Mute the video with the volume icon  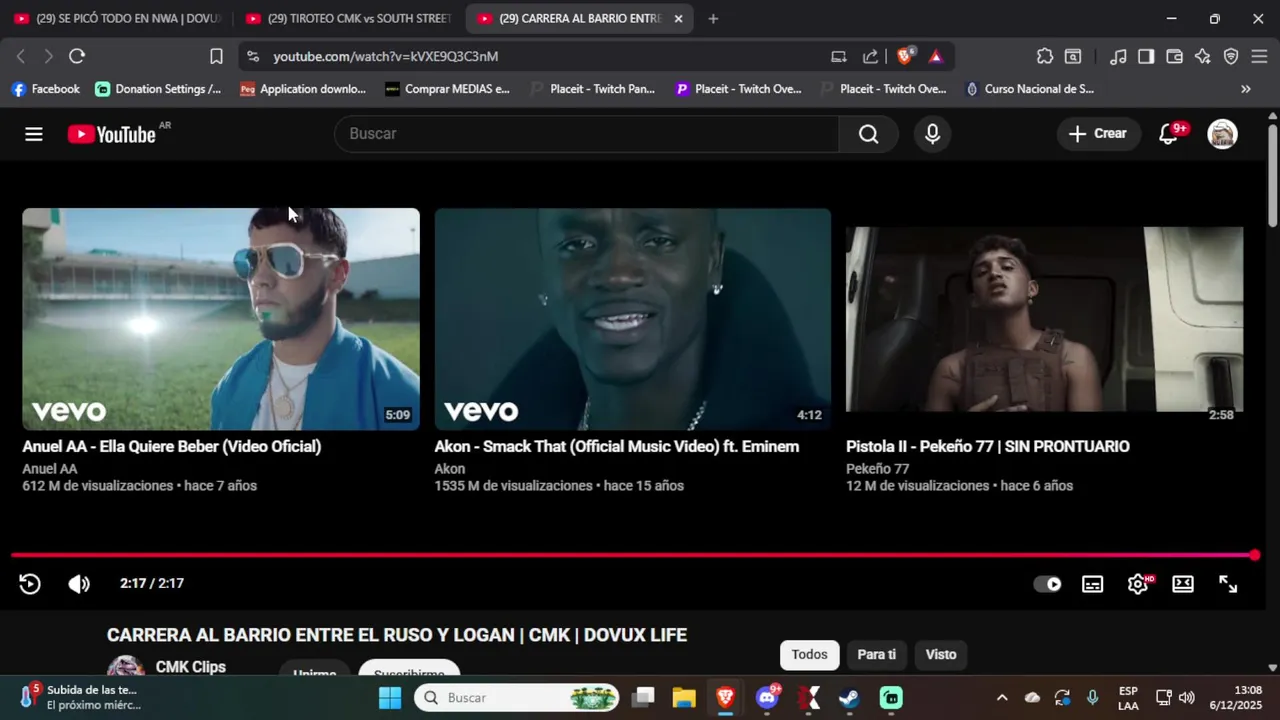pyautogui.click(x=78, y=584)
